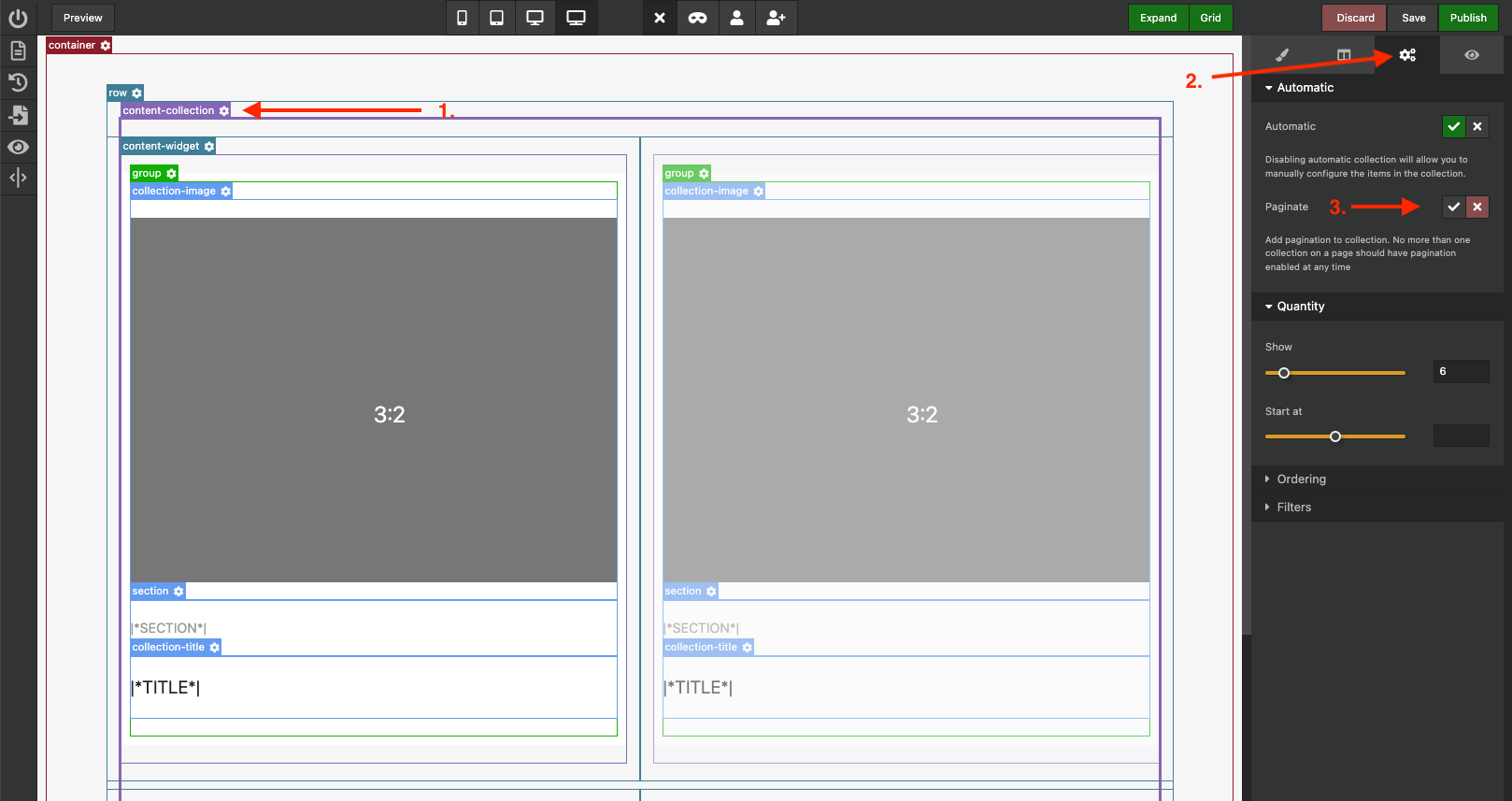Enable Paginate with the checkmark button
1512x801 pixels.
pos(1453,207)
